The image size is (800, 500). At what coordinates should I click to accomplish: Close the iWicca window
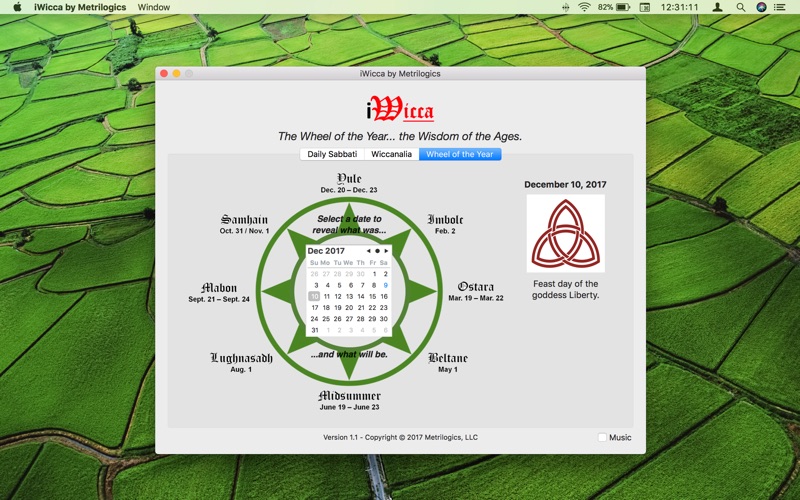click(x=164, y=73)
